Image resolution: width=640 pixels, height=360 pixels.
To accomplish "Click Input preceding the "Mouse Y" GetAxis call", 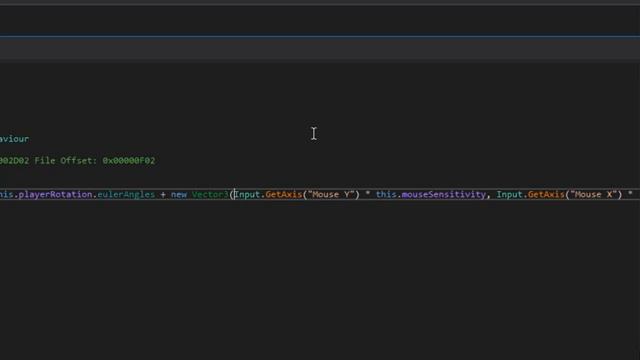I will pos(247,195).
